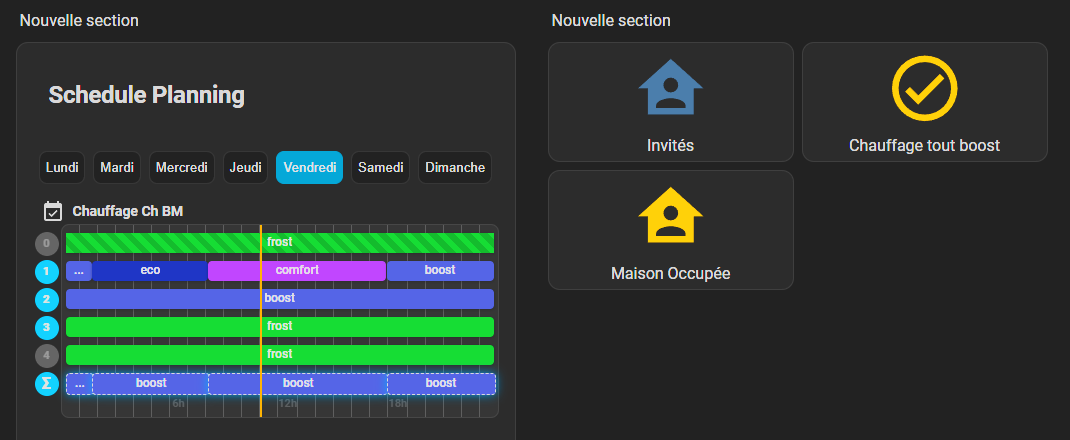1070x440 pixels.
Task: Click the Invités house icon
Action: coord(671,88)
